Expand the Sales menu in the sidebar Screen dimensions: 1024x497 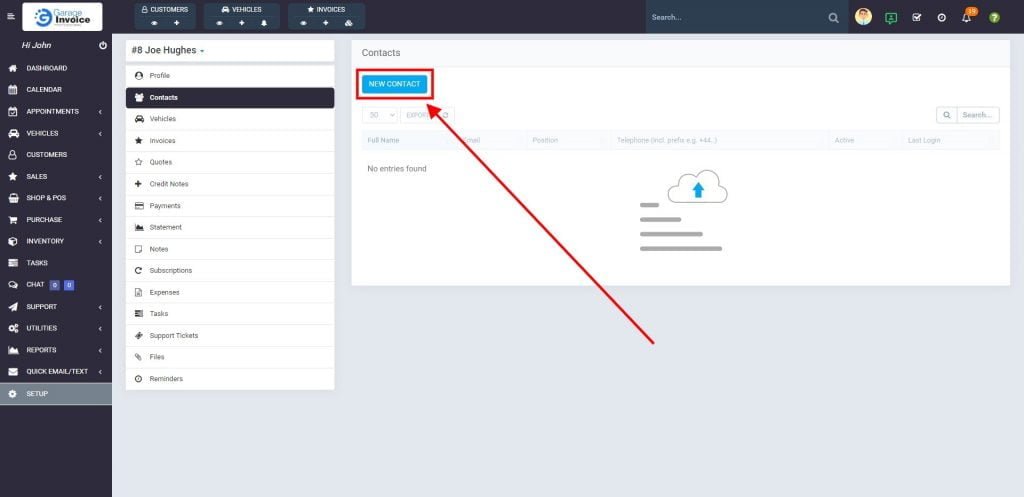click(x=55, y=176)
